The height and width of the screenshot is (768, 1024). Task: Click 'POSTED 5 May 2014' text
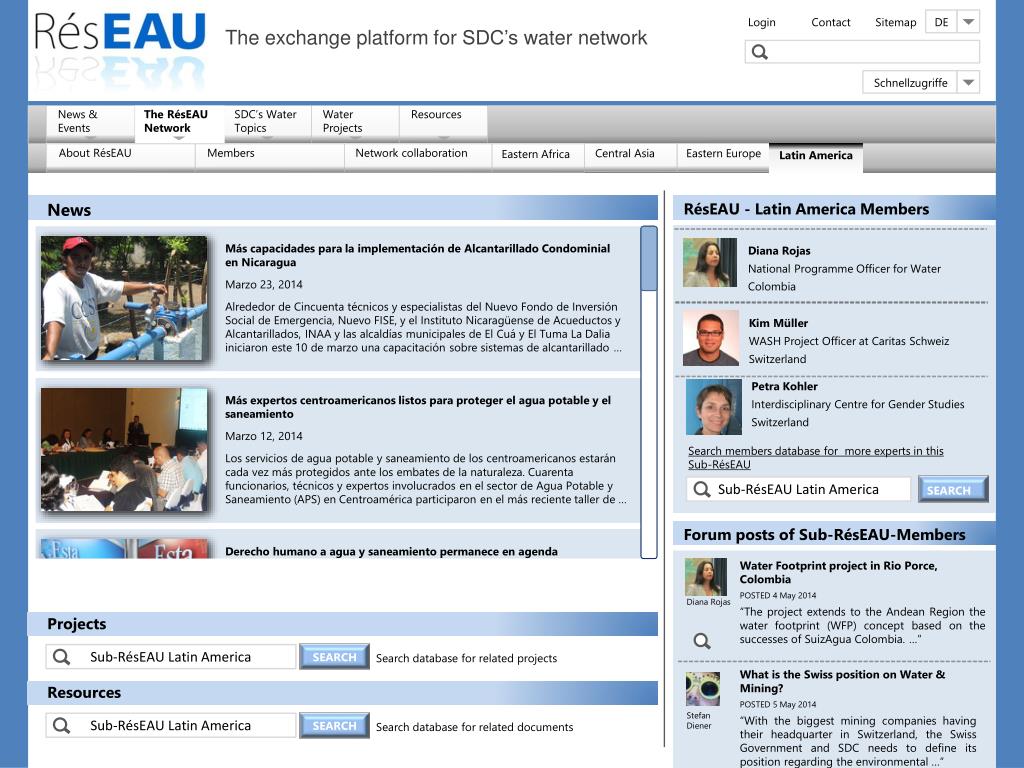(778, 705)
